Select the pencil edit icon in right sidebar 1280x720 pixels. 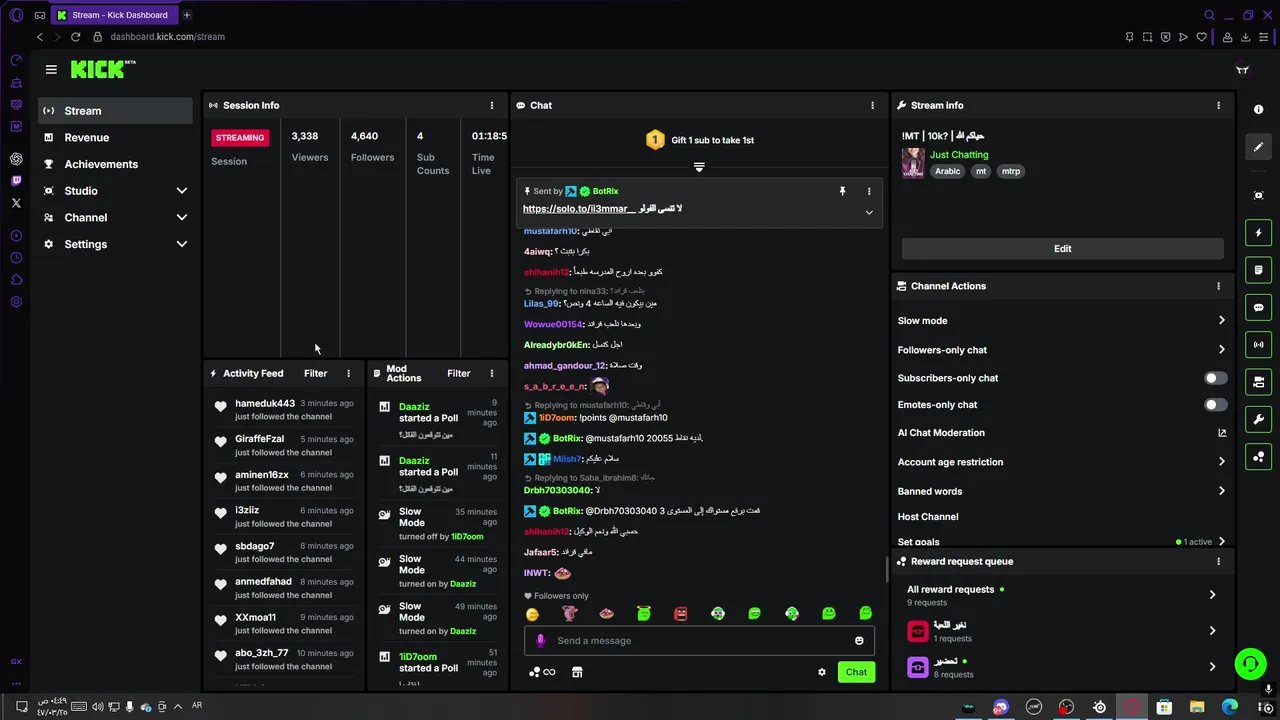click(x=1259, y=147)
